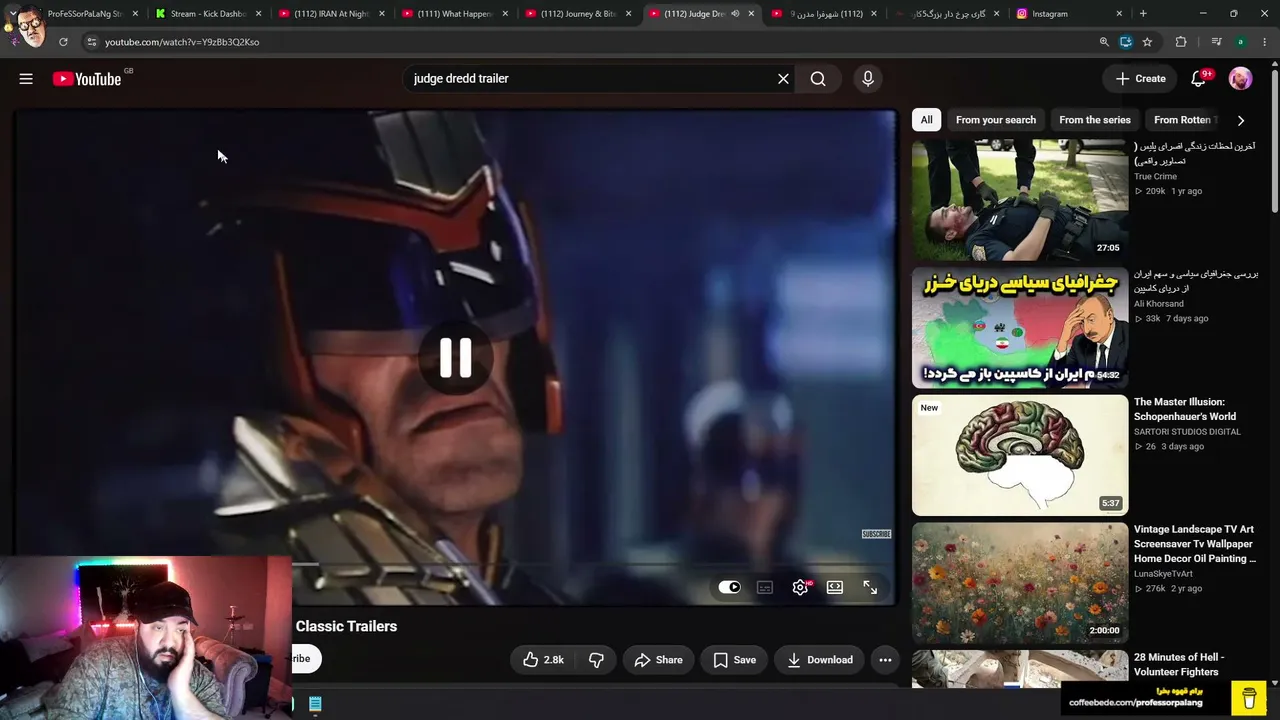
Task: Toggle the autoplay switch in the player
Action: [x=729, y=587]
